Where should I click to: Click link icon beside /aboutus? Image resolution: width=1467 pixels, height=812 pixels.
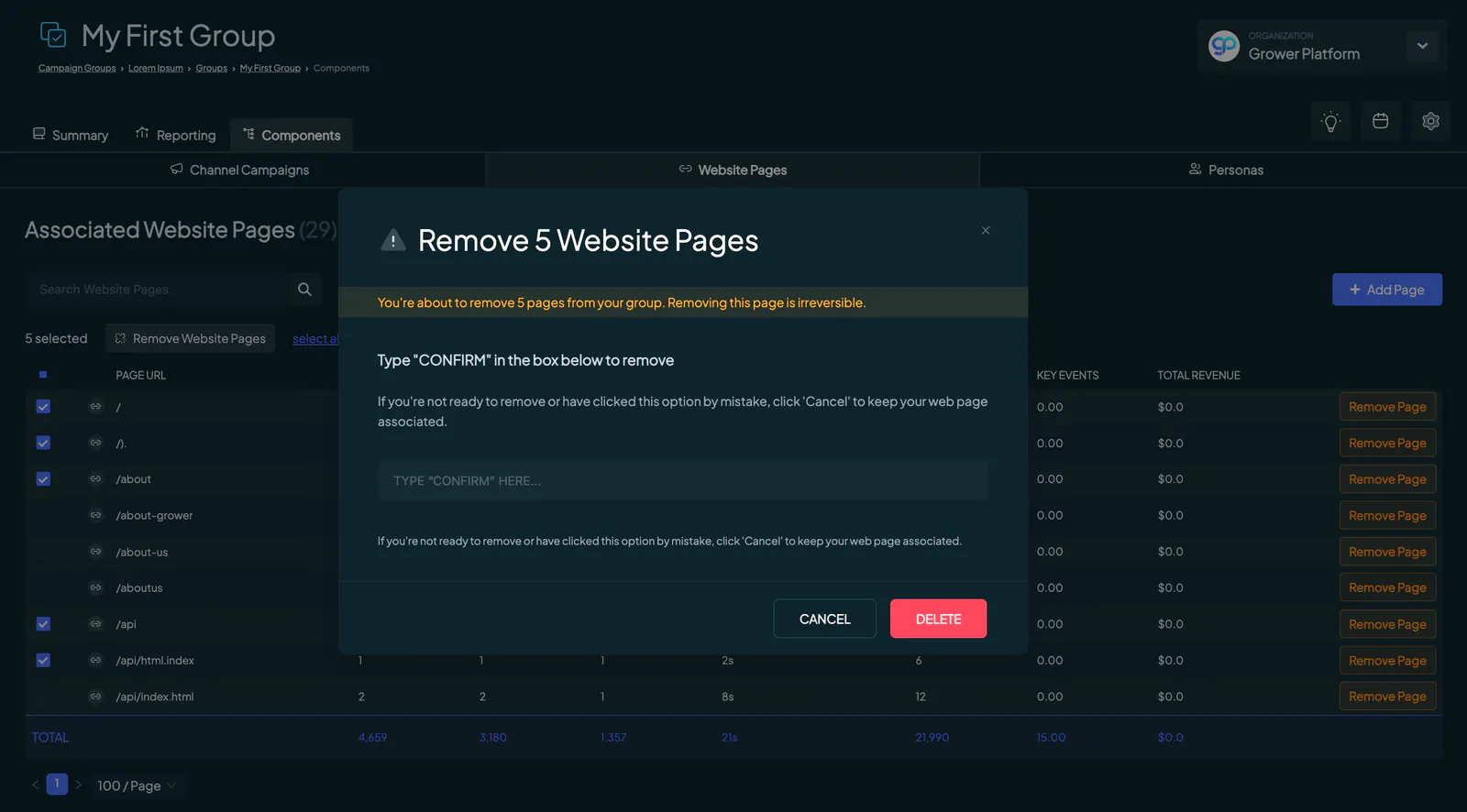[95, 587]
